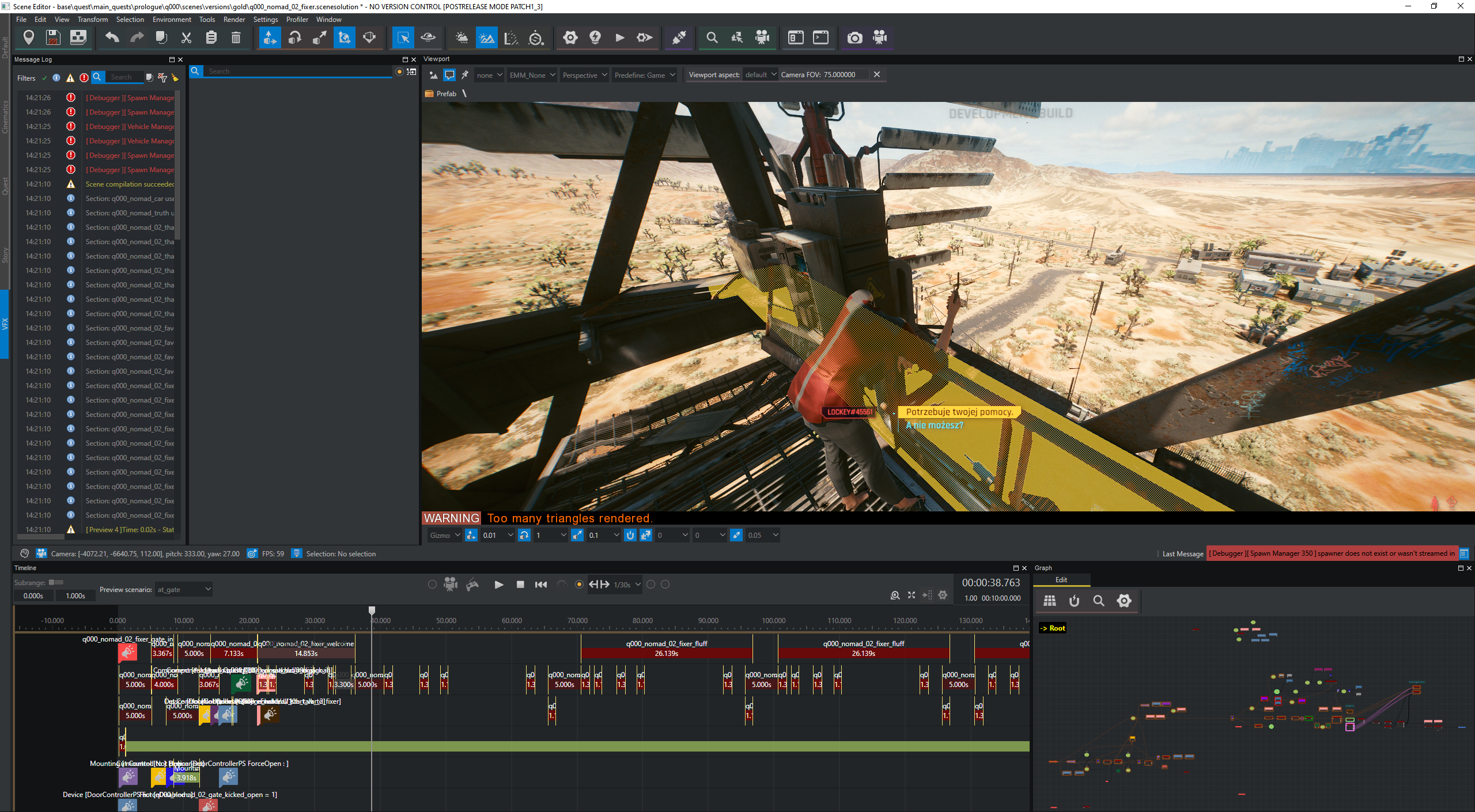The image size is (1475, 812).
Task: Open the EMM_None dropdown
Action: tap(532, 75)
